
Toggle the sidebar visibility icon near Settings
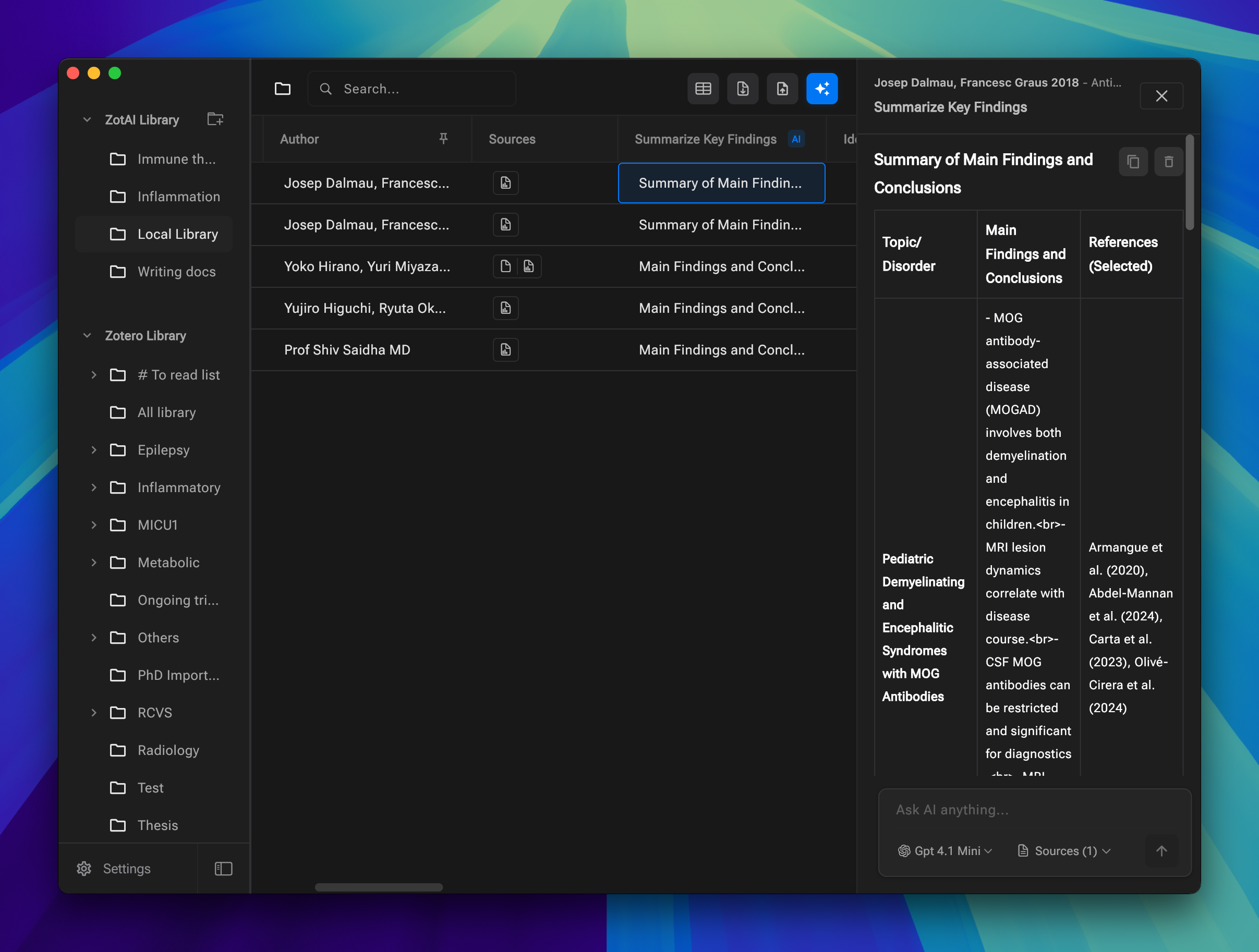pyautogui.click(x=223, y=869)
